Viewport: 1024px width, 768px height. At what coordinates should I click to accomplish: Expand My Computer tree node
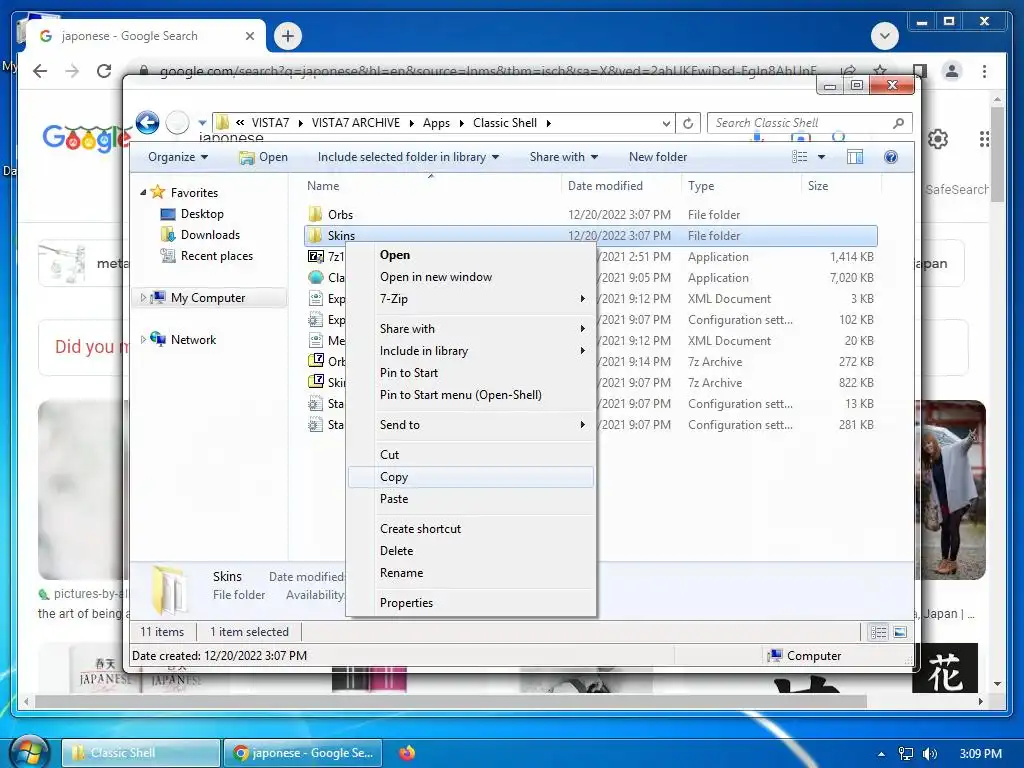pyautogui.click(x=143, y=298)
